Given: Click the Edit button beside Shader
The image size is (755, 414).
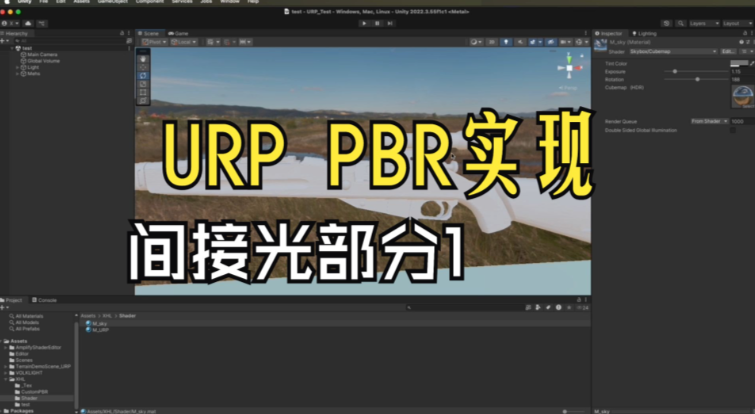Looking at the screenshot, I should click(x=728, y=51).
